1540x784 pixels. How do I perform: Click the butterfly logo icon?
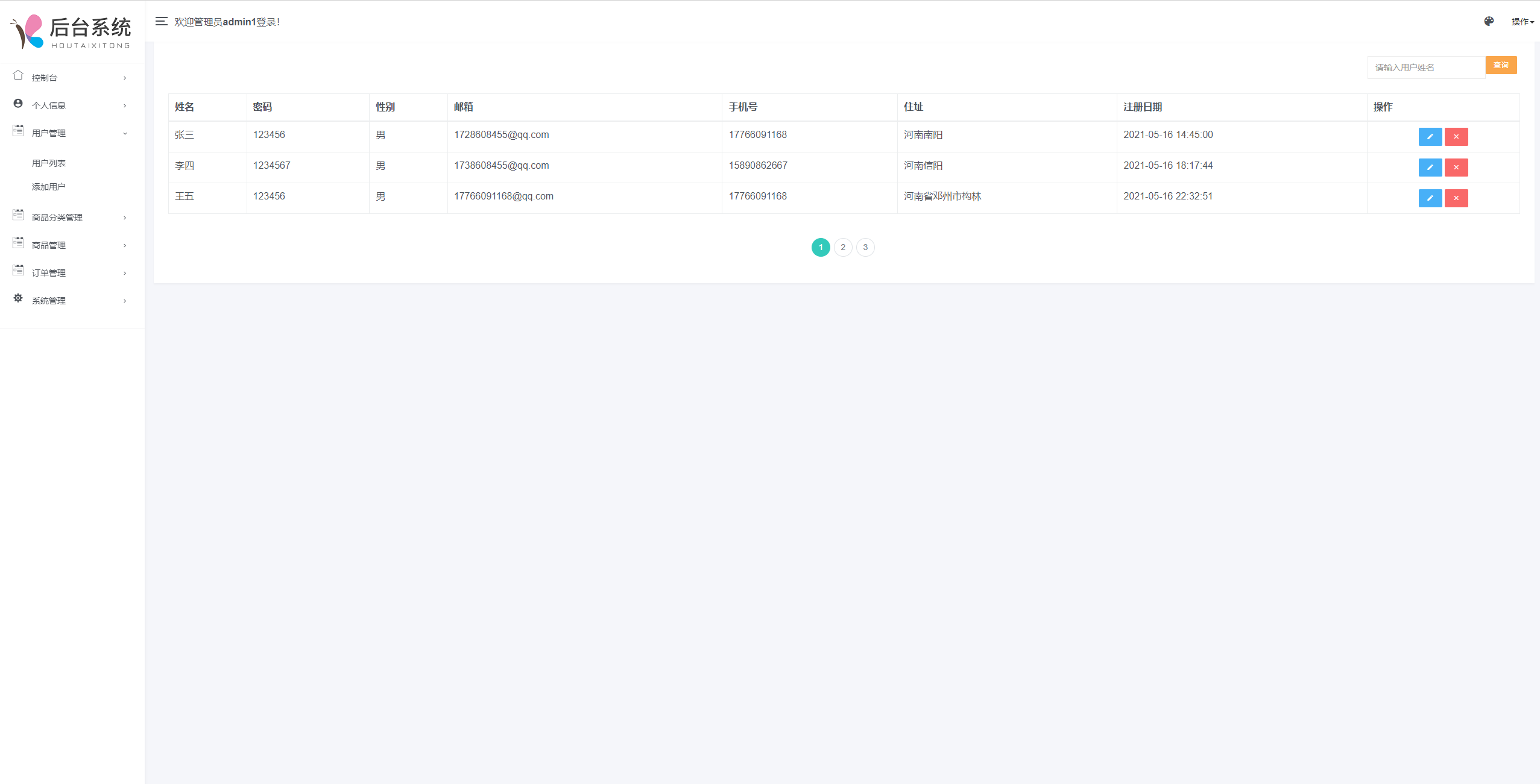click(x=28, y=31)
